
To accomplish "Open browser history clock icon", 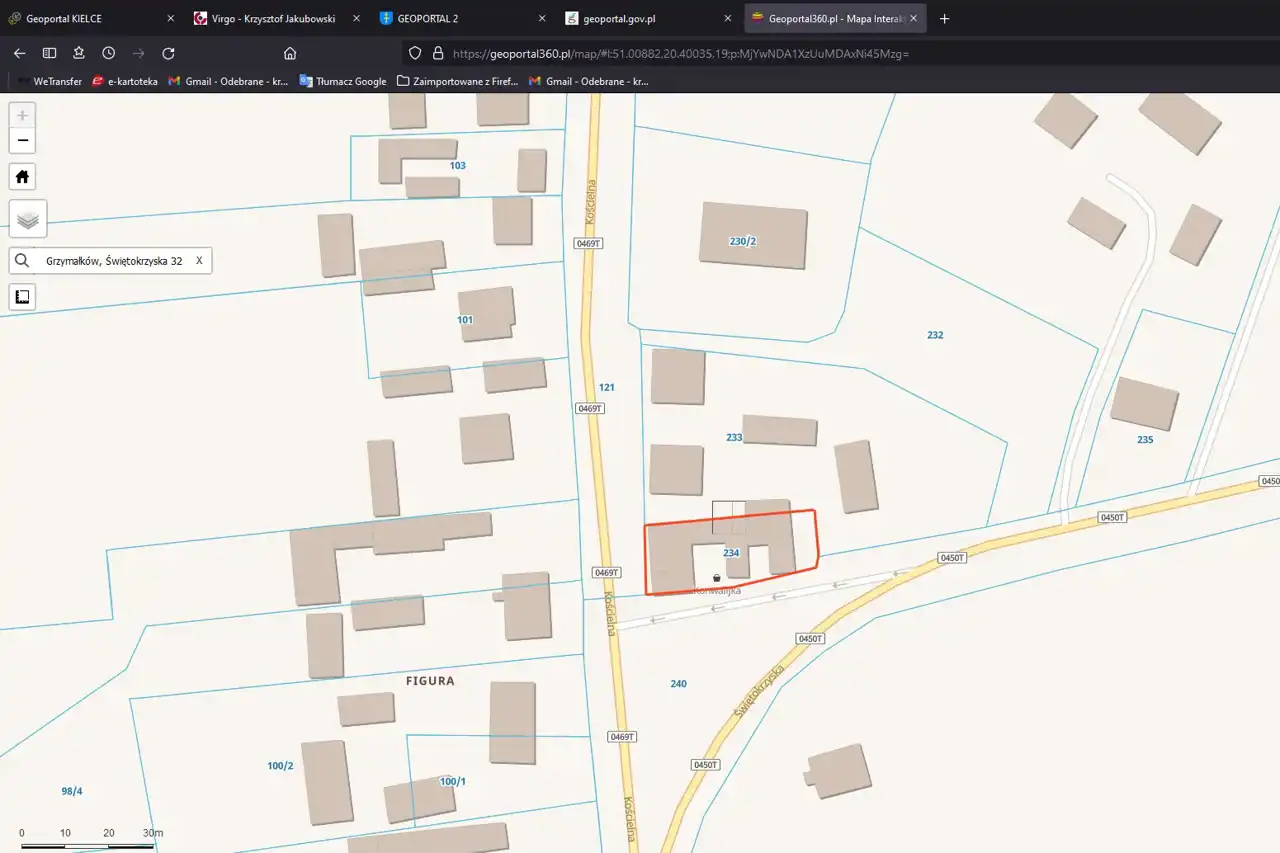I will point(108,53).
